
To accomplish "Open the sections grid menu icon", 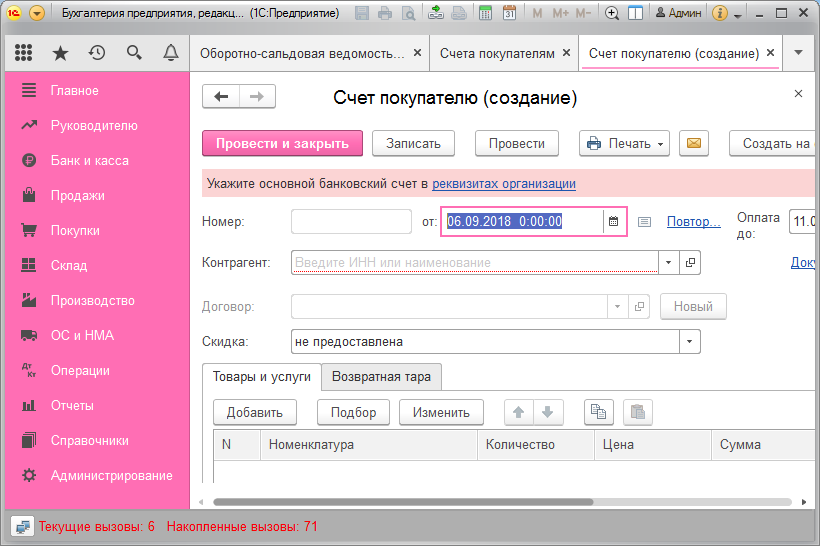I will point(24,53).
